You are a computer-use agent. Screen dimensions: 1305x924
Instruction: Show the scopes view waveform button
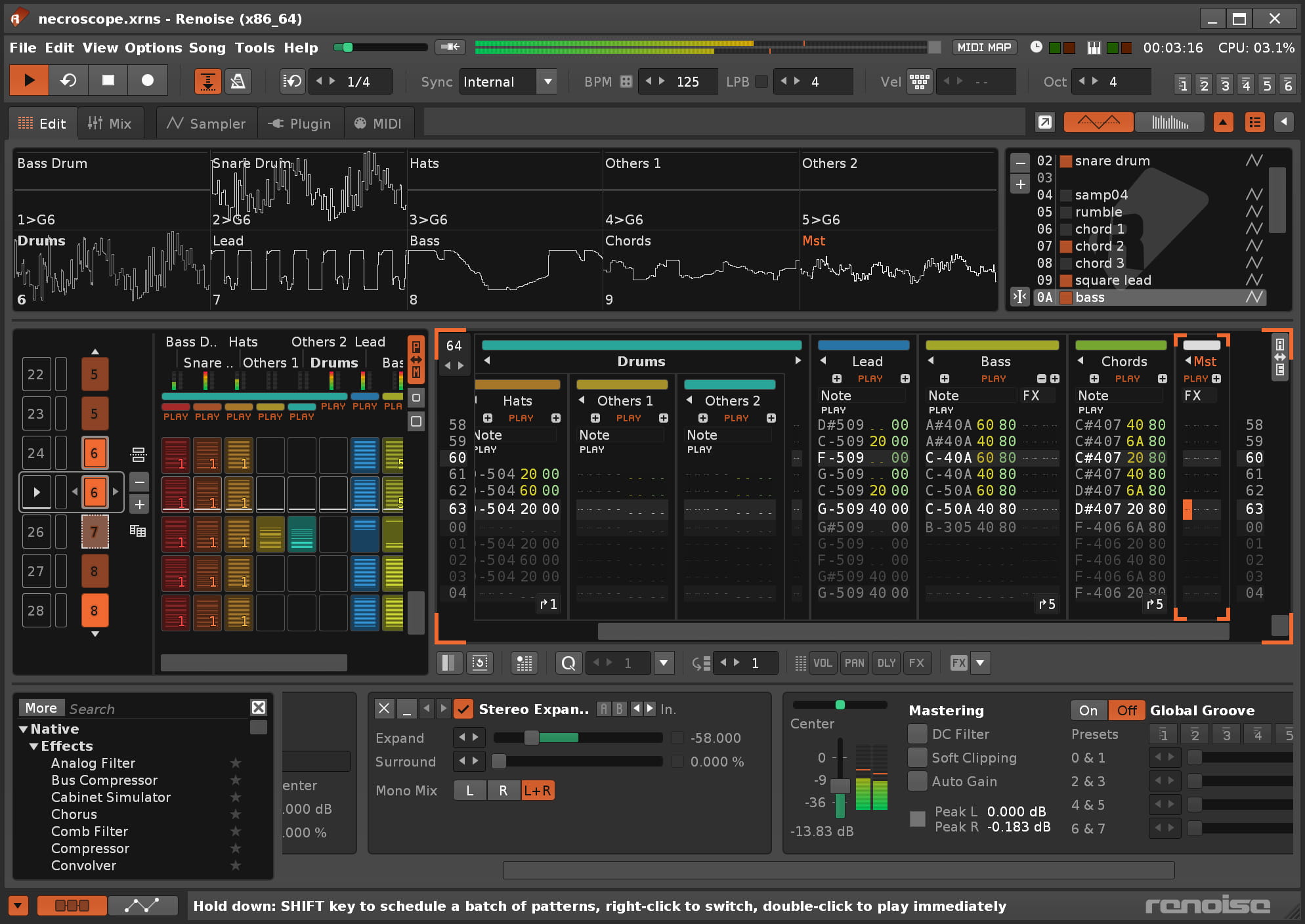click(x=1098, y=122)
